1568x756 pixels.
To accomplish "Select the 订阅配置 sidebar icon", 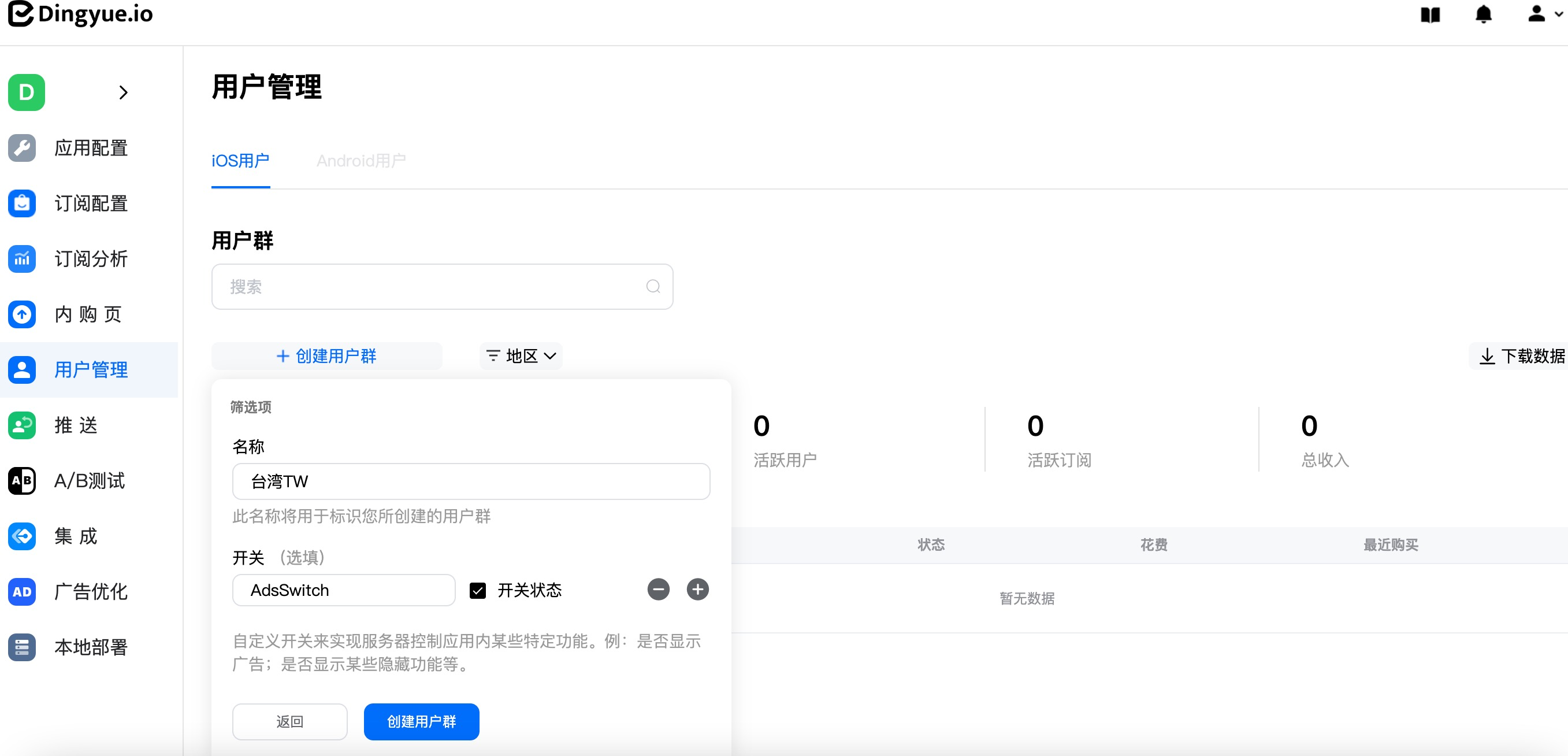I will pos(21,203).
